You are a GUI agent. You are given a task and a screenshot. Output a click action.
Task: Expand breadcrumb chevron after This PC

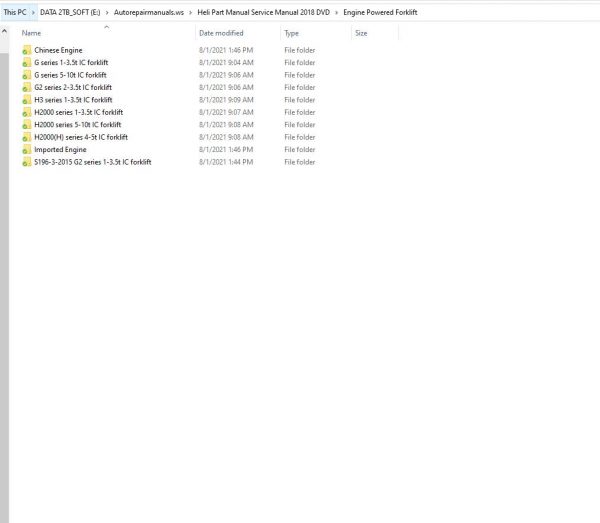pyautogui.click(x=33, y=13)
